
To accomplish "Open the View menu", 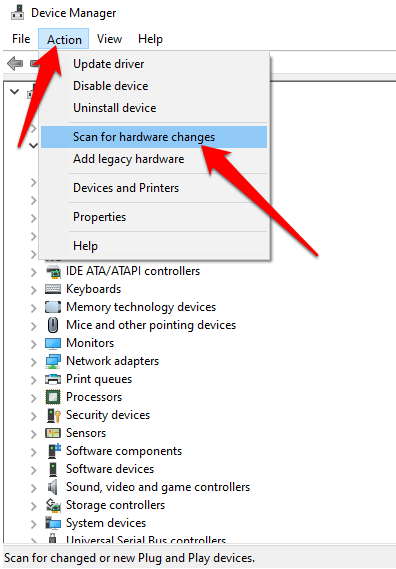I will coord(109,39).
